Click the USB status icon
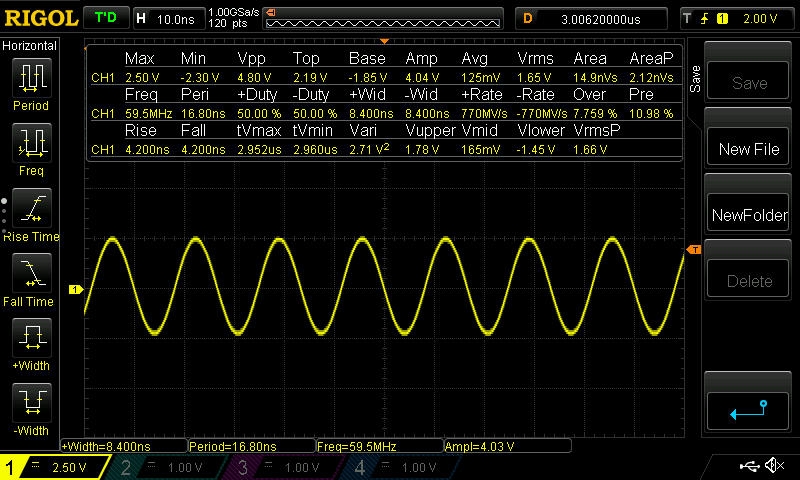This screenshot has width=800, height=480. tap(752, 466)
